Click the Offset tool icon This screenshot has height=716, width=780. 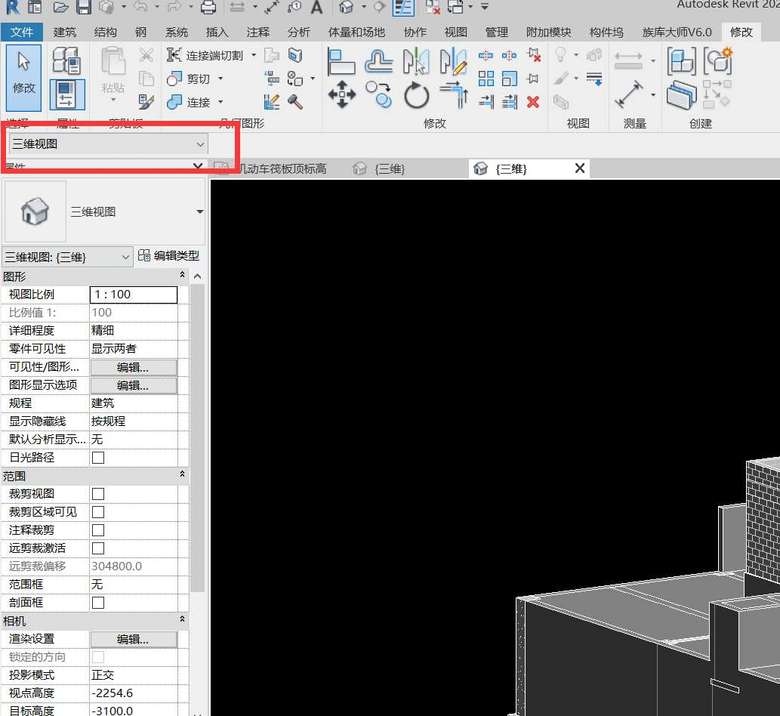pyautogui.click(x=379, y=61)
